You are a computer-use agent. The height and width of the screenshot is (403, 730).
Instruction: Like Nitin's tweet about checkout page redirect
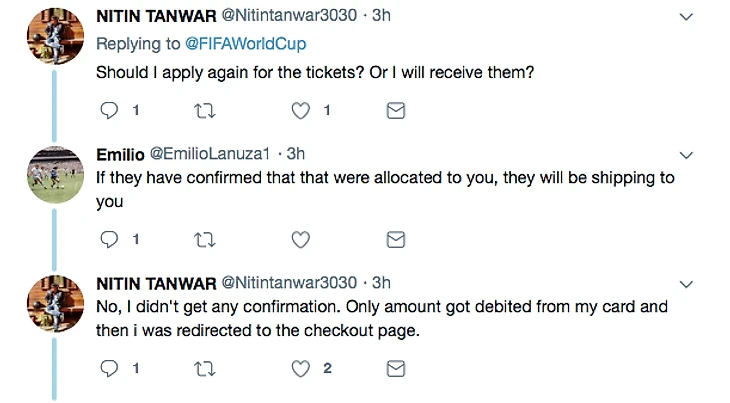tap(300, 369)
